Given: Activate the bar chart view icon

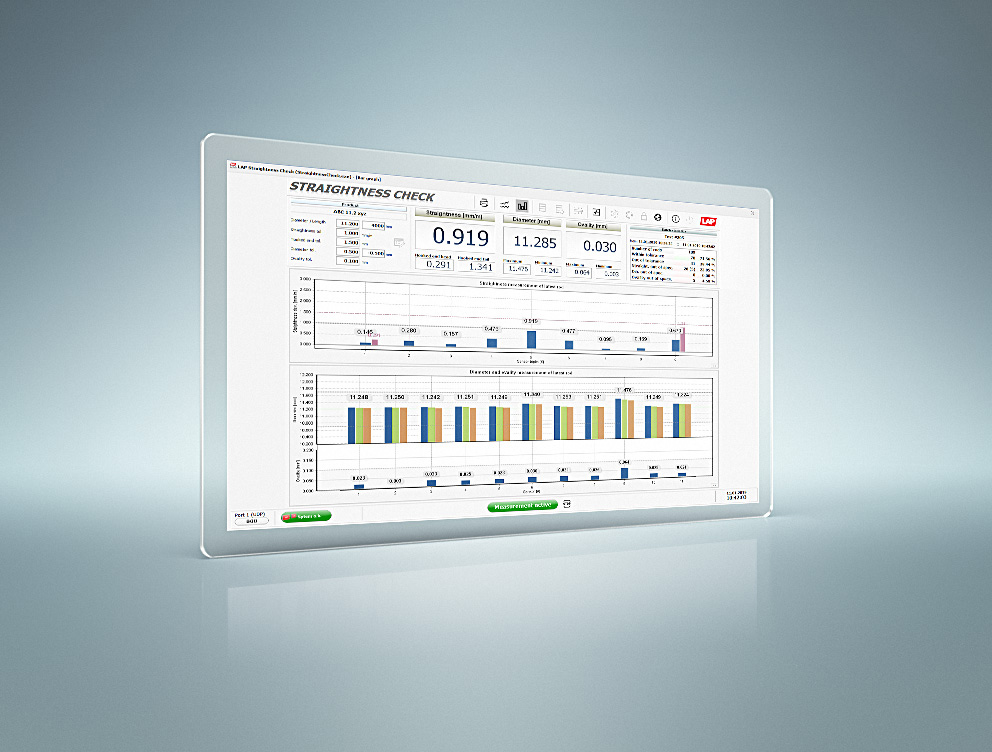Looking at the screenshot, I should (521, 207).
